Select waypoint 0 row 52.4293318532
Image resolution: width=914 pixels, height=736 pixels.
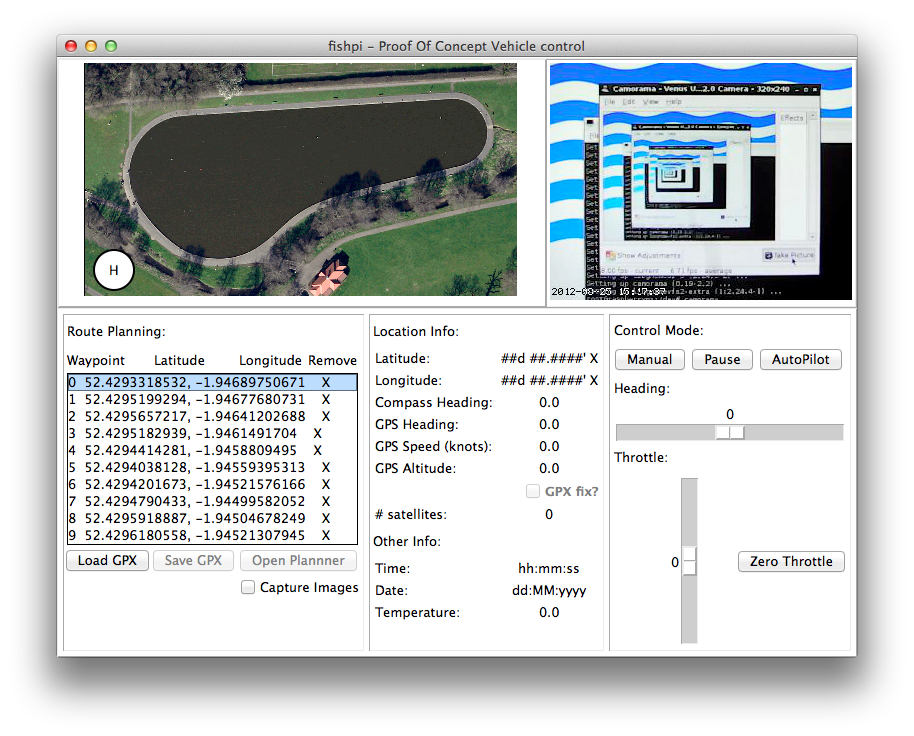pyautogui.click(x=212, y=382)
